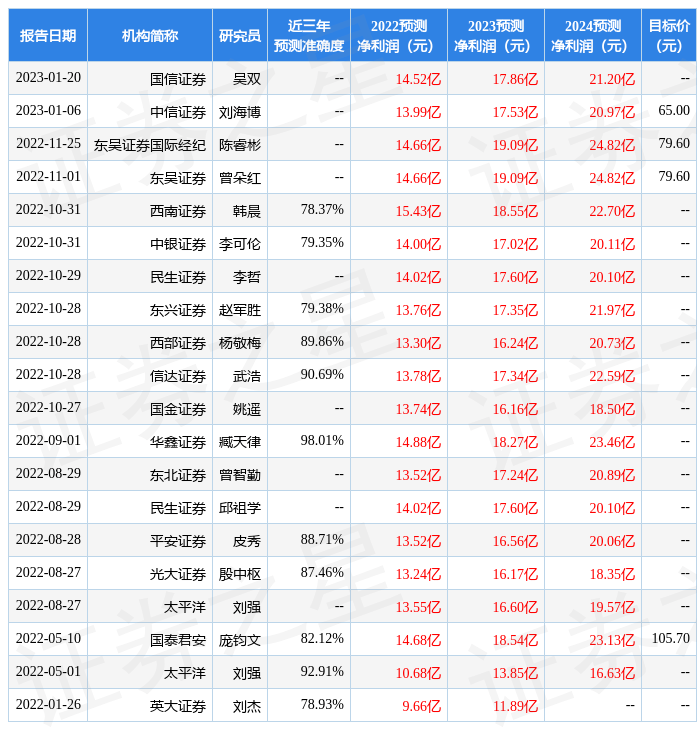The height and width of the screenshot is (730, 697).
Task: Select the 2024预测净利润 column header
Action: click(x=593, y=36)
